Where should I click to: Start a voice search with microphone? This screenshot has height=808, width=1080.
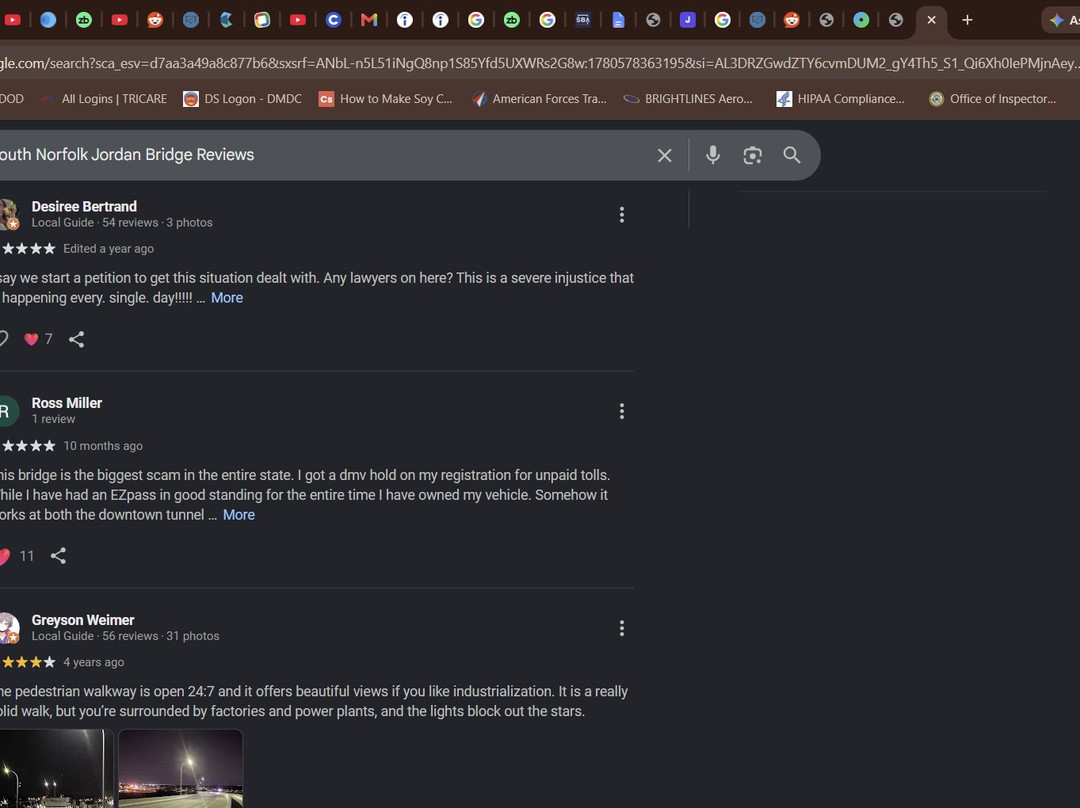tap(713, 155)
